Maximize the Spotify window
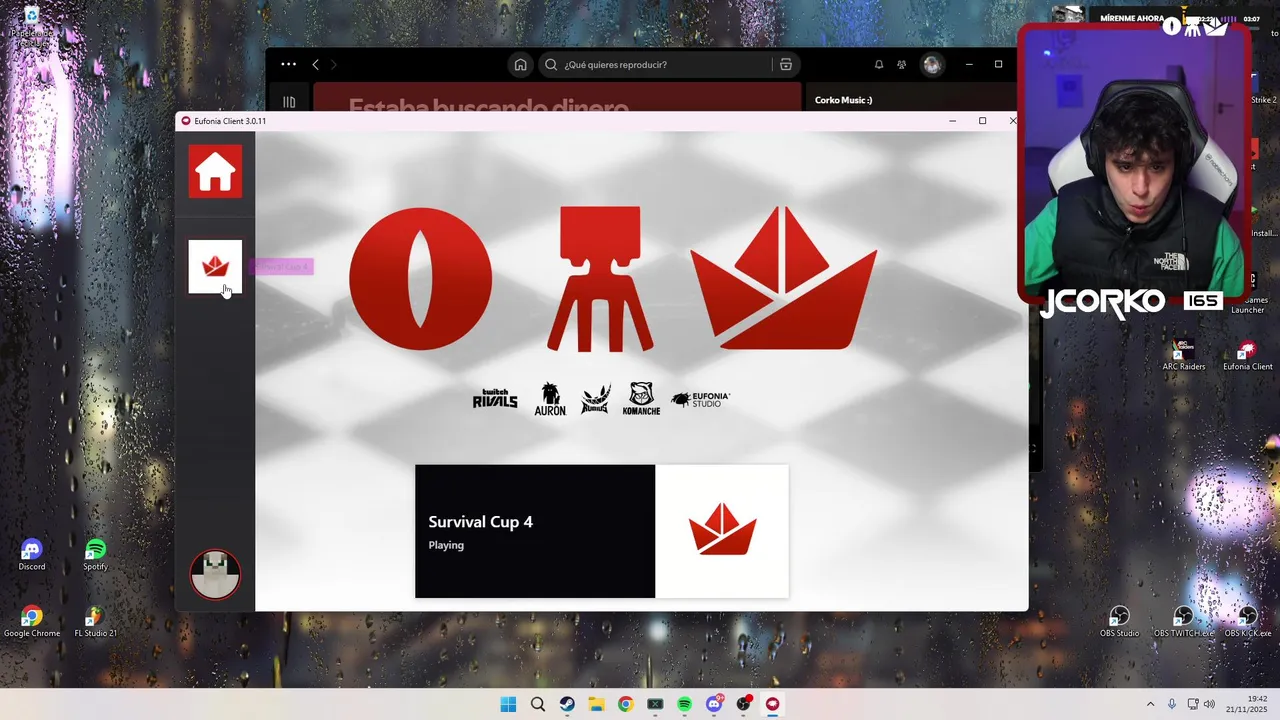1280x720 pixels. [998, 64]
